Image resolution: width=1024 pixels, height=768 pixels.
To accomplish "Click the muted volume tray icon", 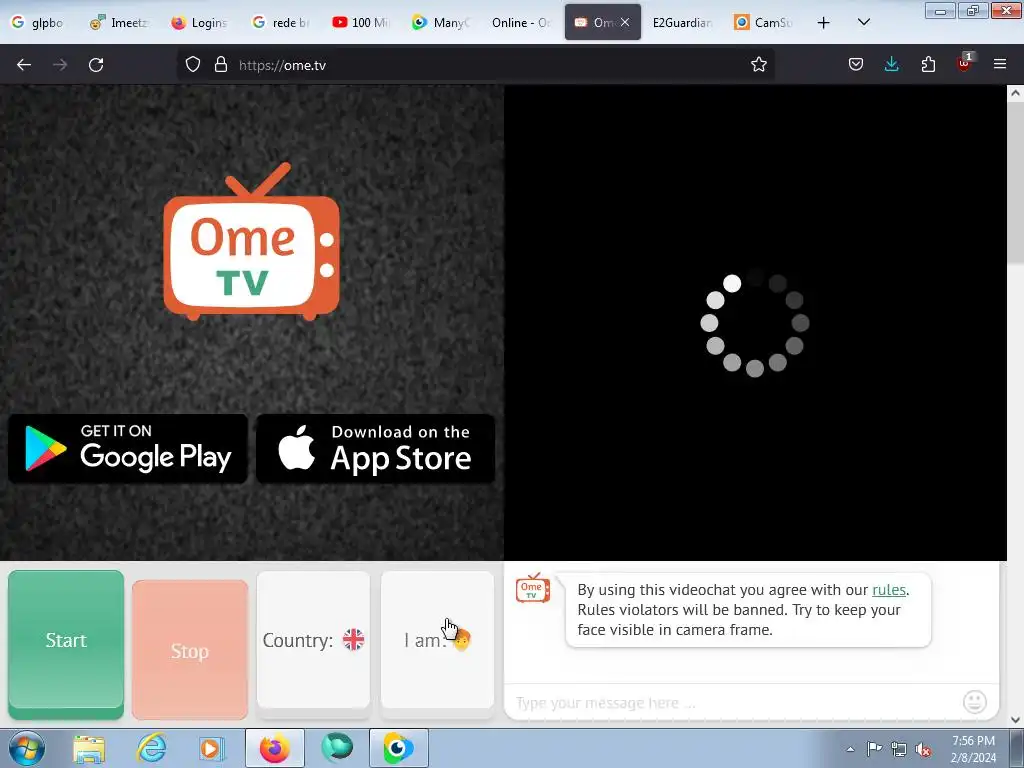I will click(x=923, y=749).
